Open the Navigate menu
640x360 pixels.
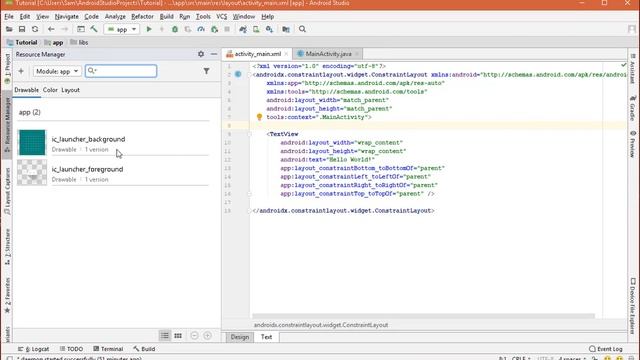67,17
